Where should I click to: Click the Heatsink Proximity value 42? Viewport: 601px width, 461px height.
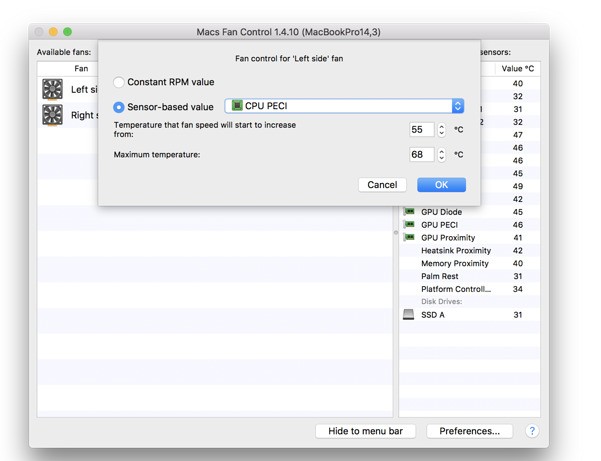(x=517, y=251)
